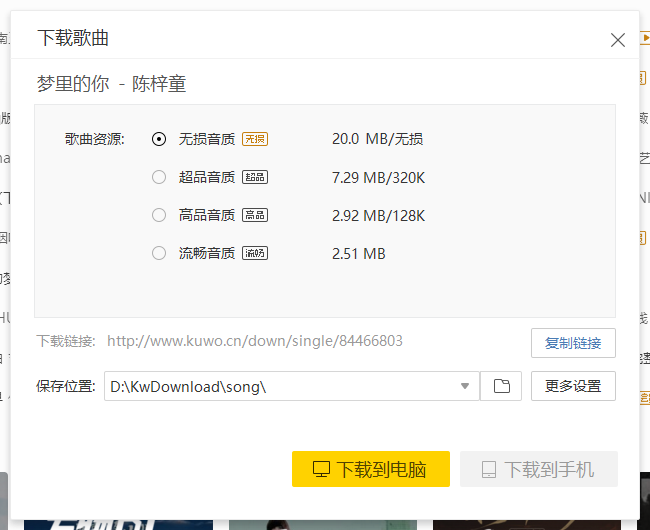Click the 下载链接 label
Image resolution: width=650 pixels, height=530 pixels.
pos(65,341)
